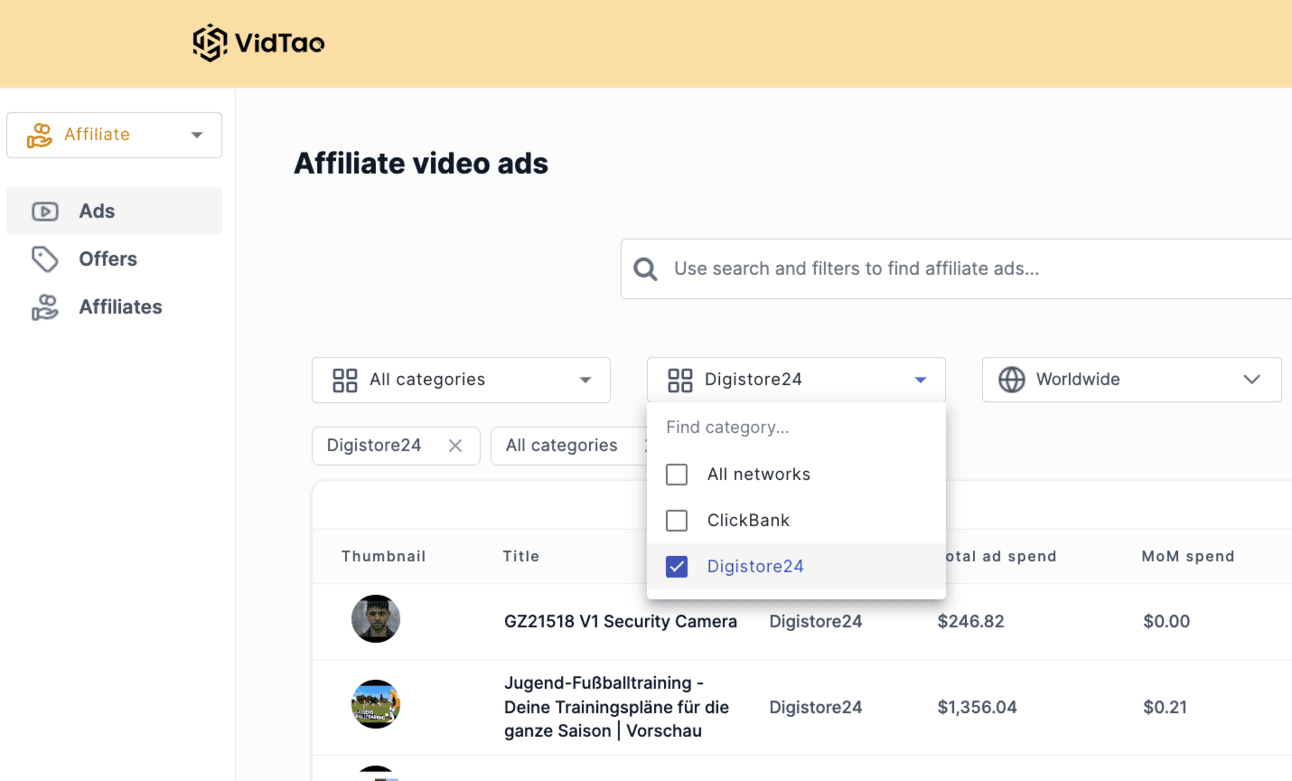1292x781 pixels.
Task: Click the Ads video play icon
Action: 45,211
